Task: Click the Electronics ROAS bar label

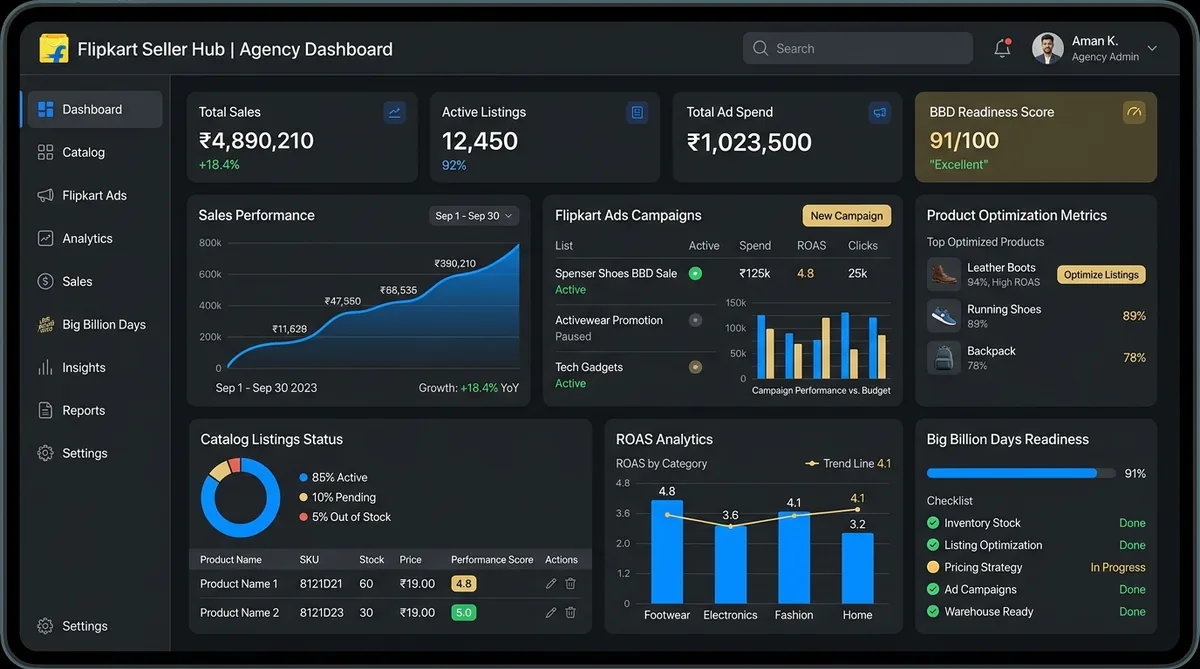Action: [730, 615]
